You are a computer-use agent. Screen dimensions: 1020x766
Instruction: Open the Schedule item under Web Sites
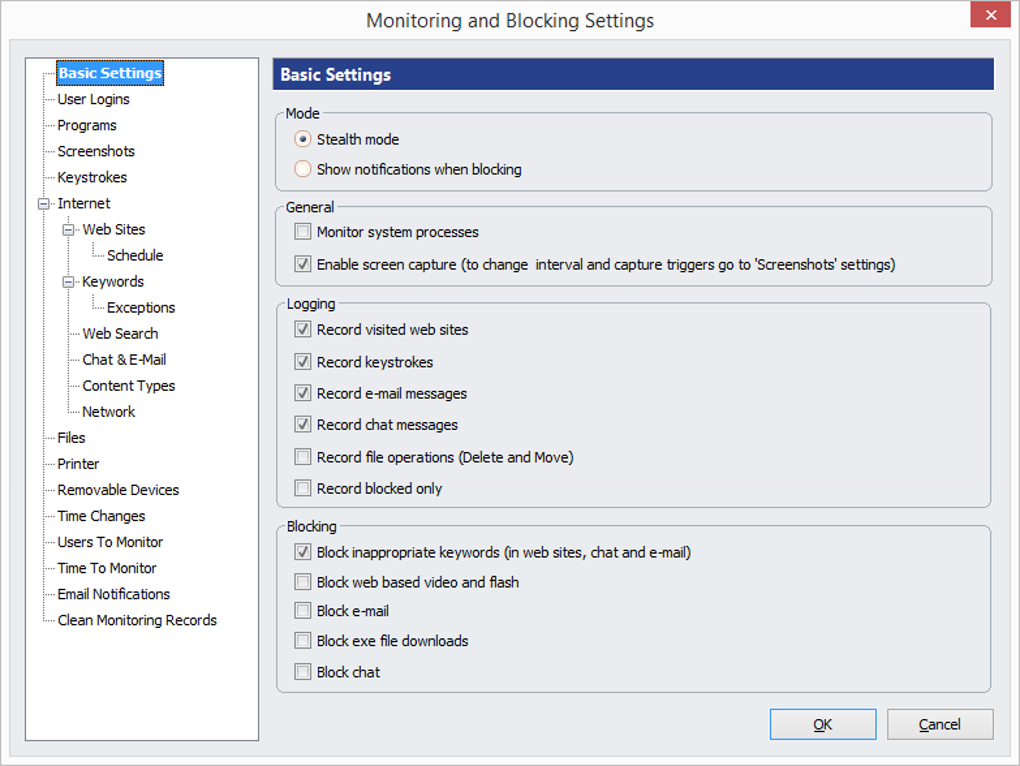click(135, 256)
